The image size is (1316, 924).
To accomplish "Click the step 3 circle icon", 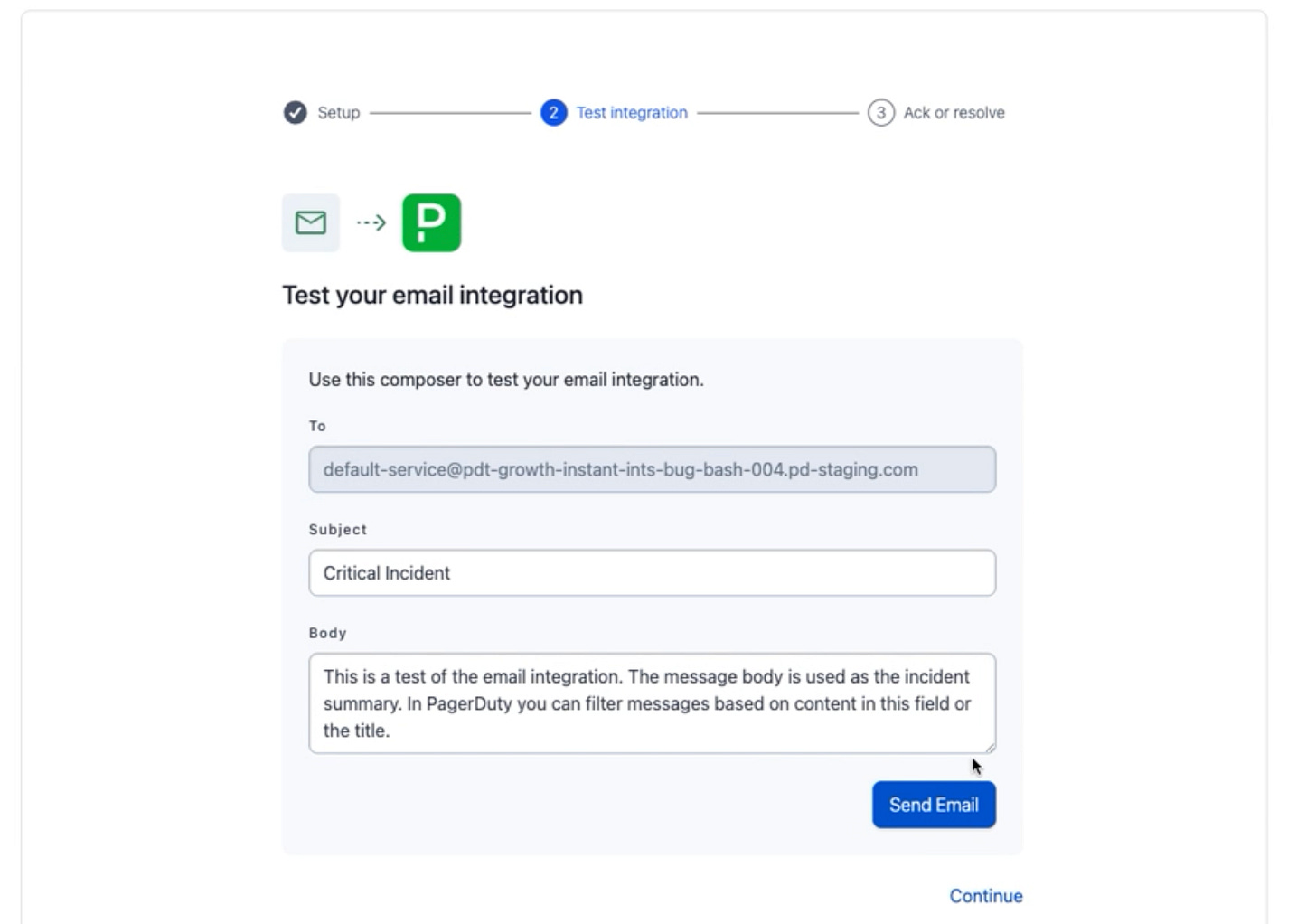I will 880,112.
